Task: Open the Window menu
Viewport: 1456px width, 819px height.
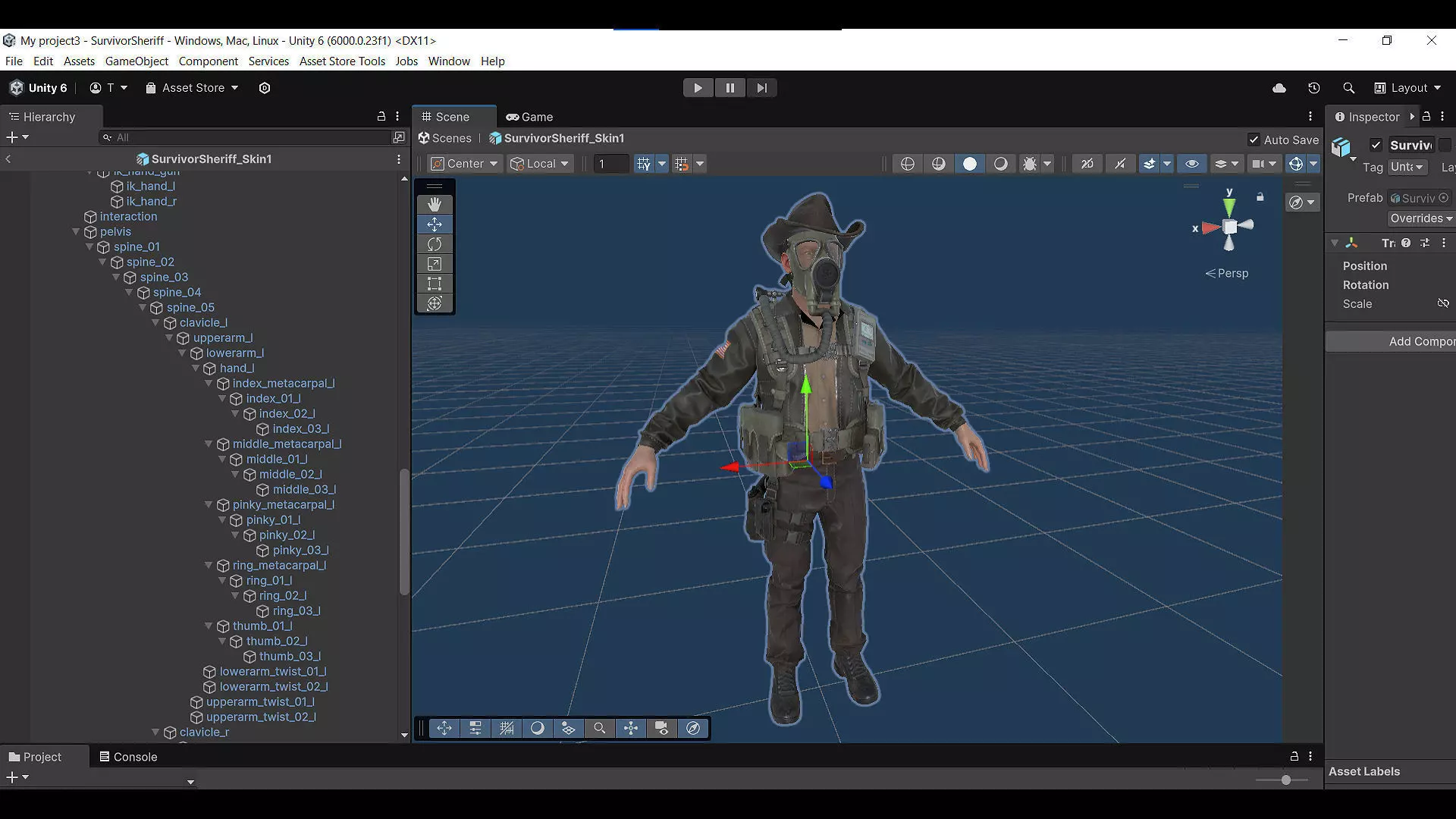Action: (449, 61)
